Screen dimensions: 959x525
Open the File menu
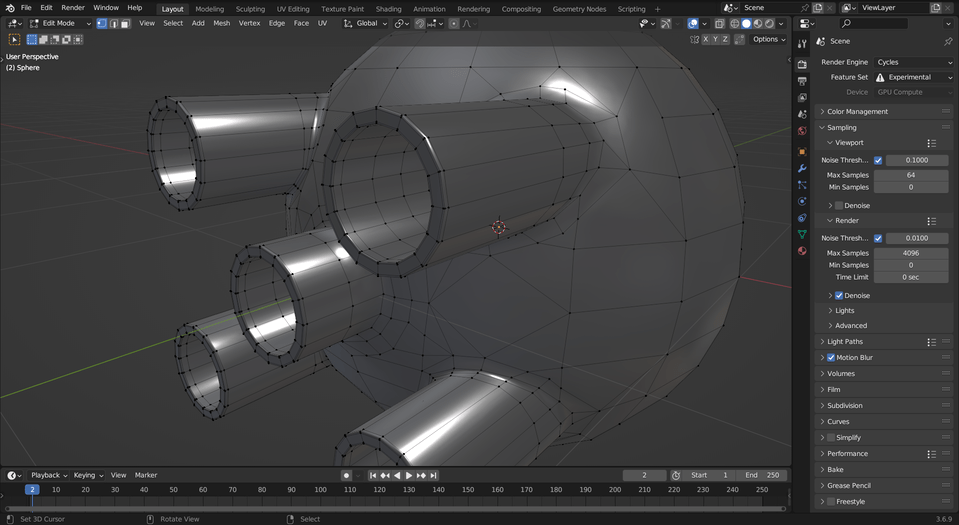(26, 8)
